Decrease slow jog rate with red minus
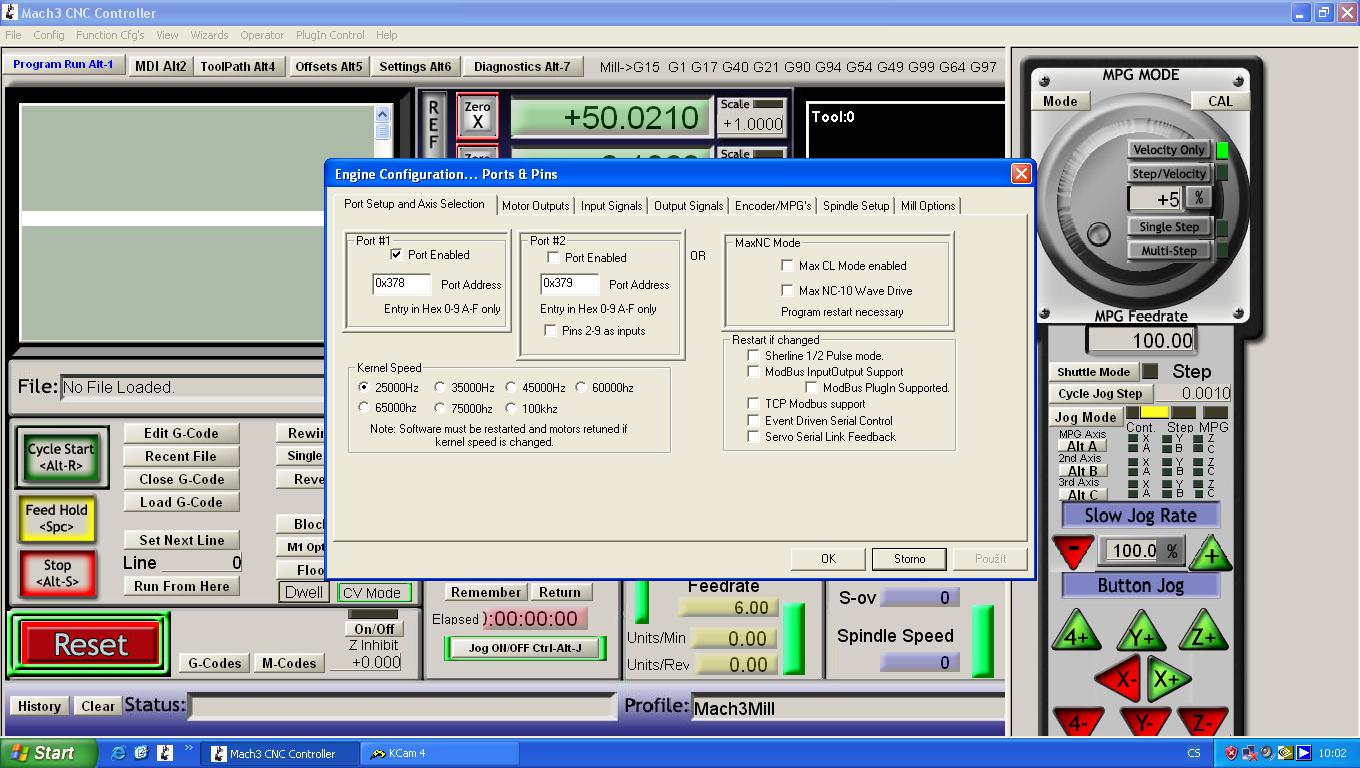Screen dimensions: 1360x768 pos(1073,551)
